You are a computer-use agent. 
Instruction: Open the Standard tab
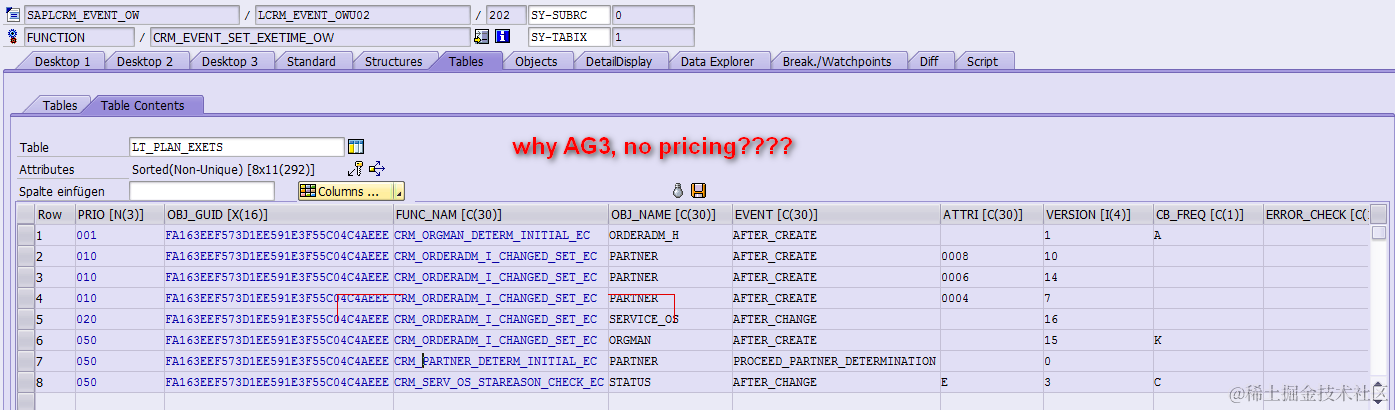311,61
